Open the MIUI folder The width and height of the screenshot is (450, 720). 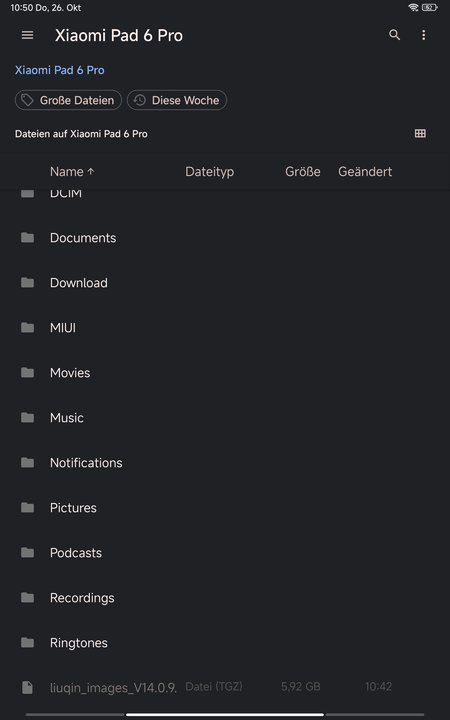225,327
